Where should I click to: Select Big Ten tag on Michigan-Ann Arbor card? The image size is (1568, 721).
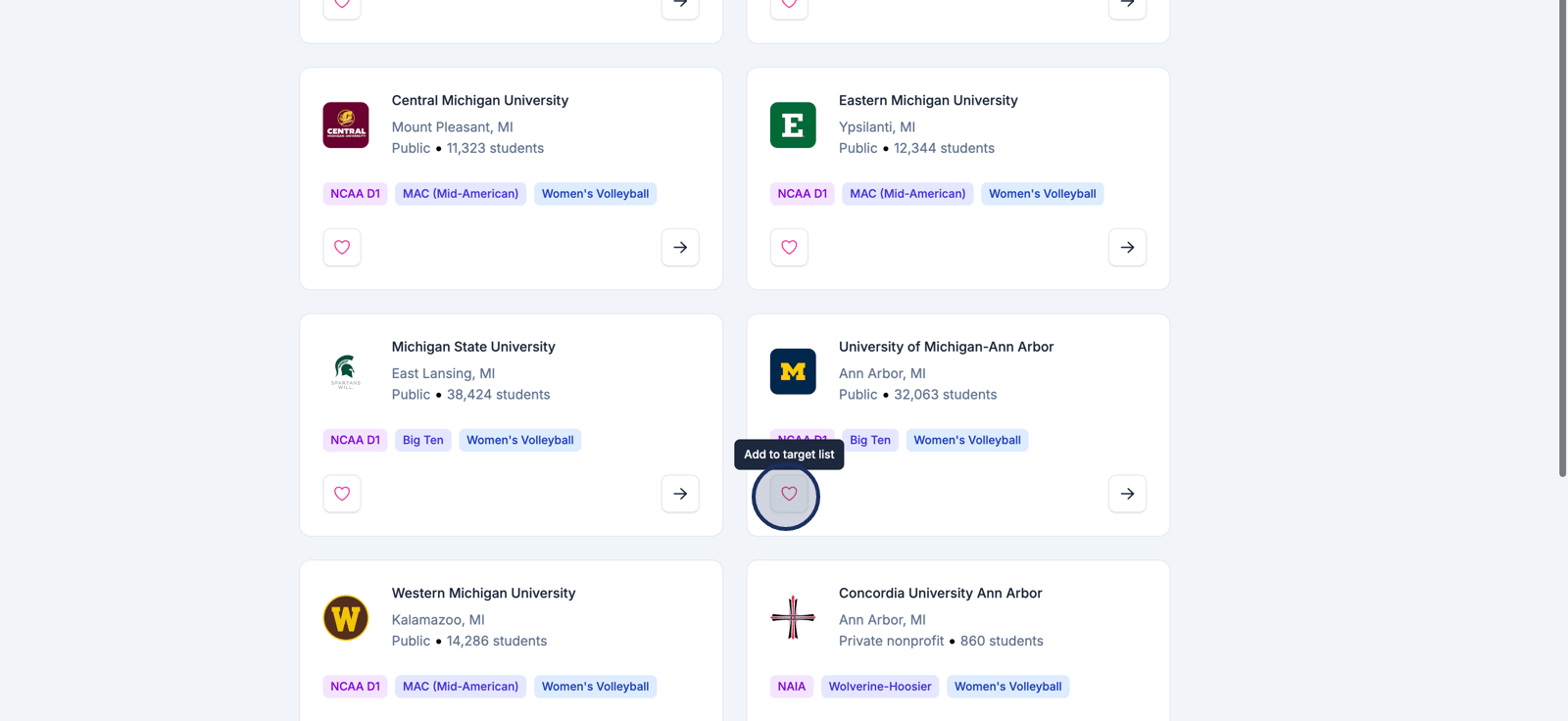(x=870, y=440)
